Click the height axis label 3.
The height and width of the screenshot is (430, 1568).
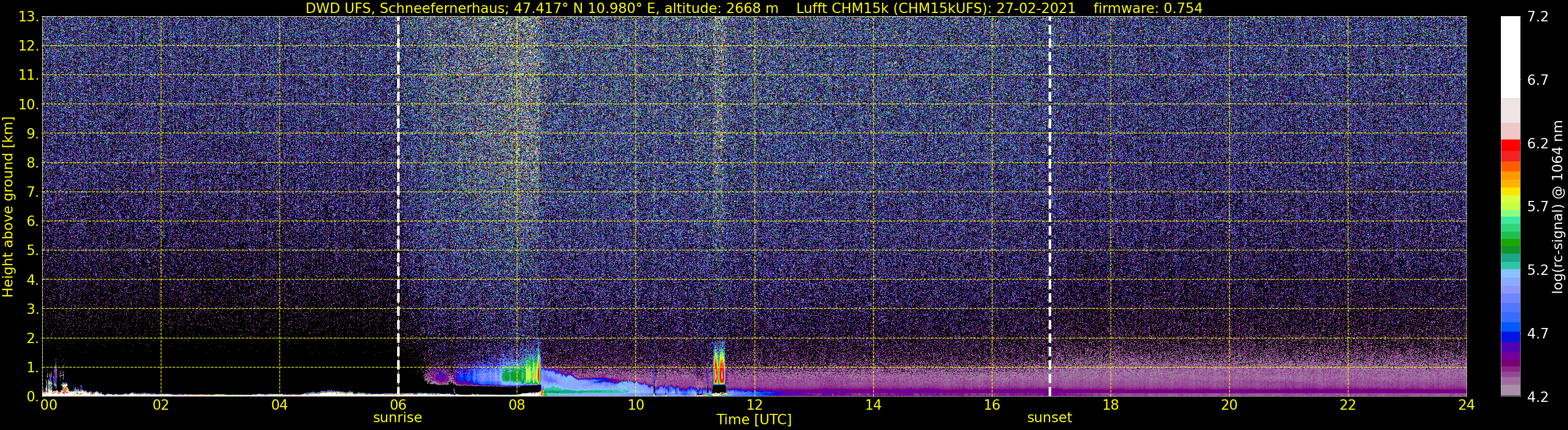(x=32, y=309)
